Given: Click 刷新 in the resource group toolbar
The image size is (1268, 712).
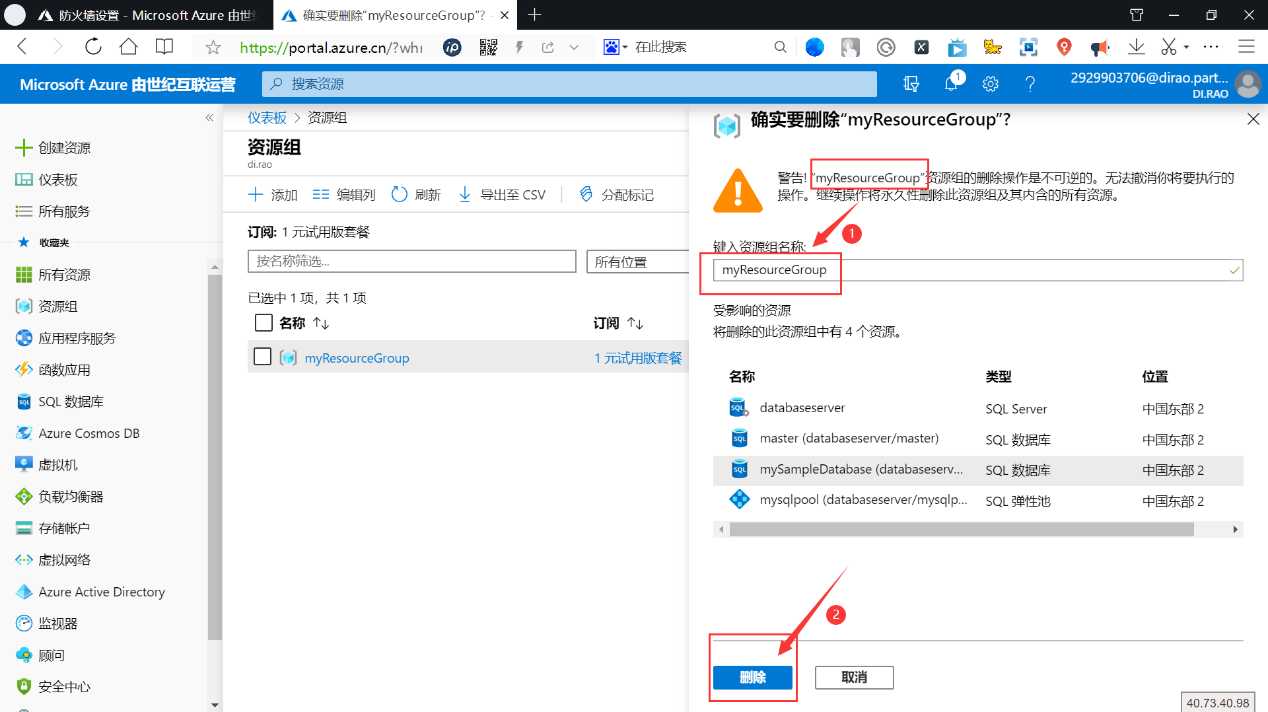Looking at the screenshot, I should 416,195.
